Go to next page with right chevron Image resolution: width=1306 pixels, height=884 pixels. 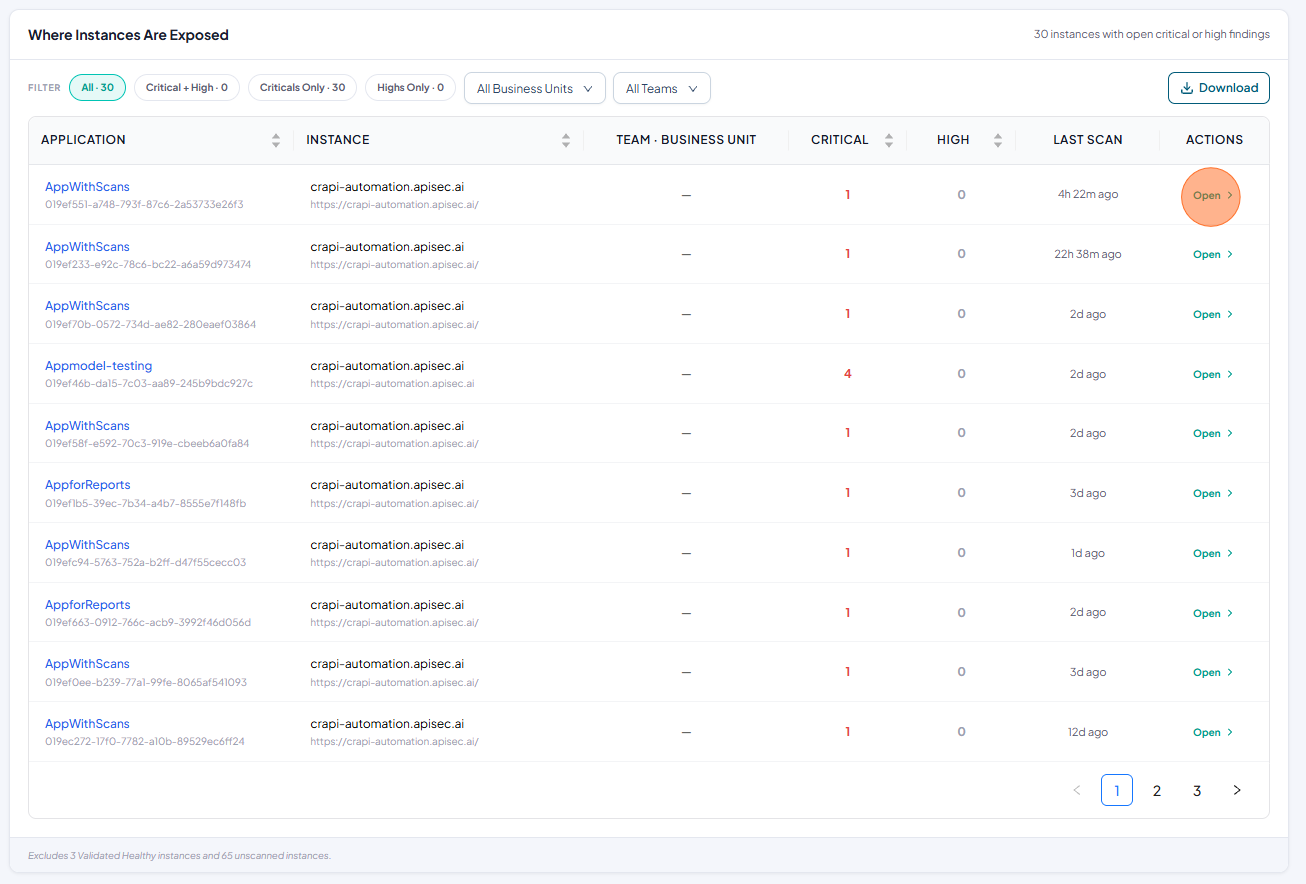[x=1237, y=790]
